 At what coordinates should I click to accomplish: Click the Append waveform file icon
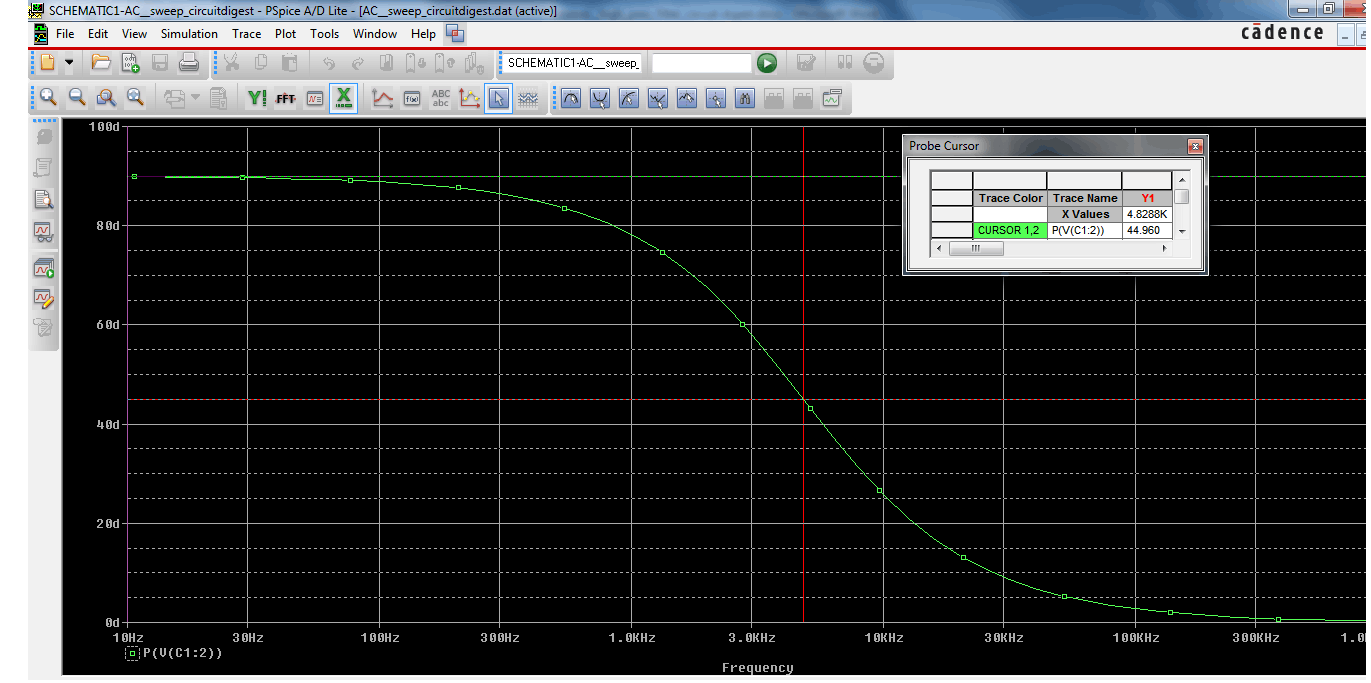click(x=130, y=63)
